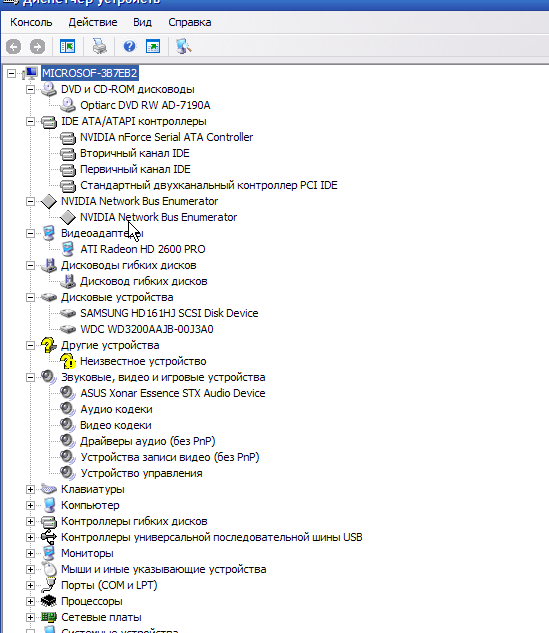The width and height of the screenshot is (549, 633).
Task: Click the NVIDIA Network Bus Enumerator child diamond icon
Action: [x=68, y=217]
